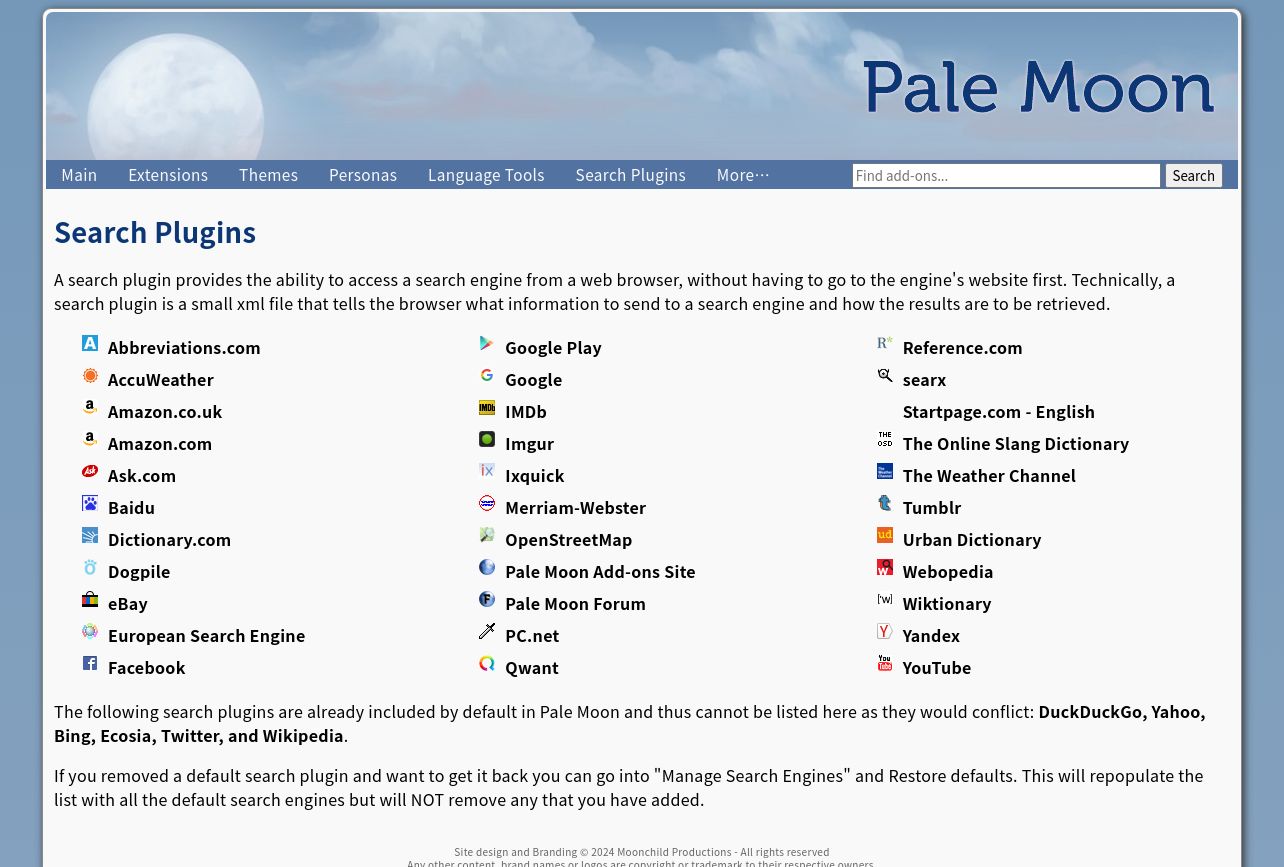Open the Merriam-Webster link
The width and height of the screenshot is (1284, 867).
(x=575, y=508)
